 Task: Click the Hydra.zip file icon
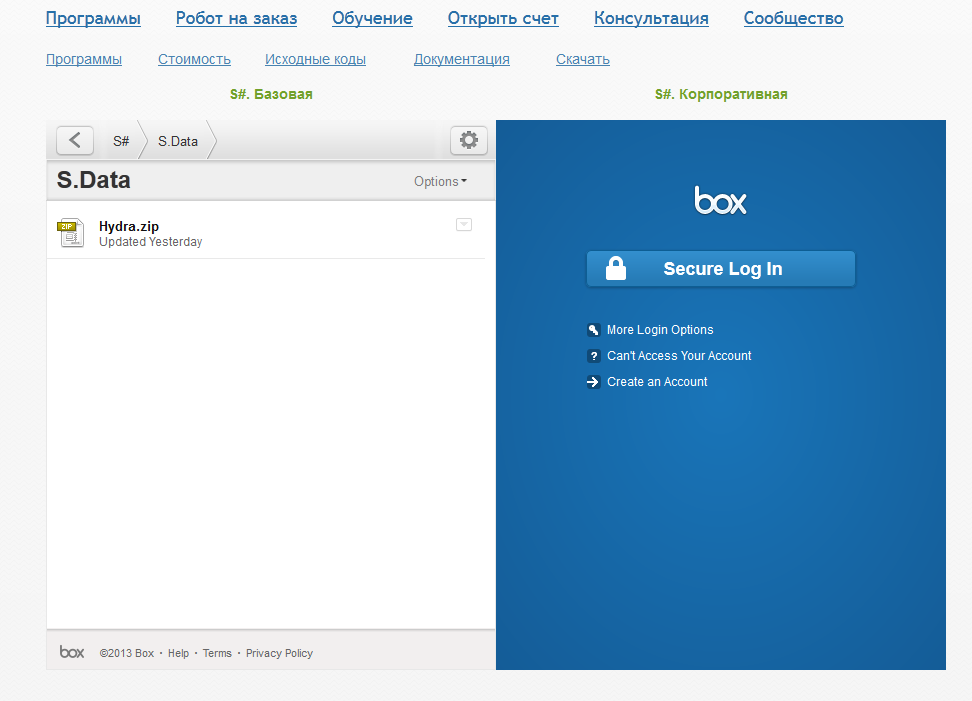(x=71, y=233)
